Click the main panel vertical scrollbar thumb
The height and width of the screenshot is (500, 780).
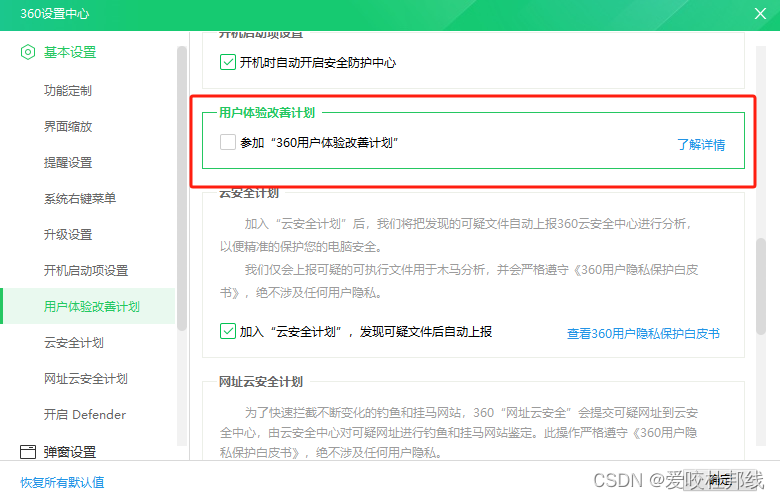coord(761,286)
